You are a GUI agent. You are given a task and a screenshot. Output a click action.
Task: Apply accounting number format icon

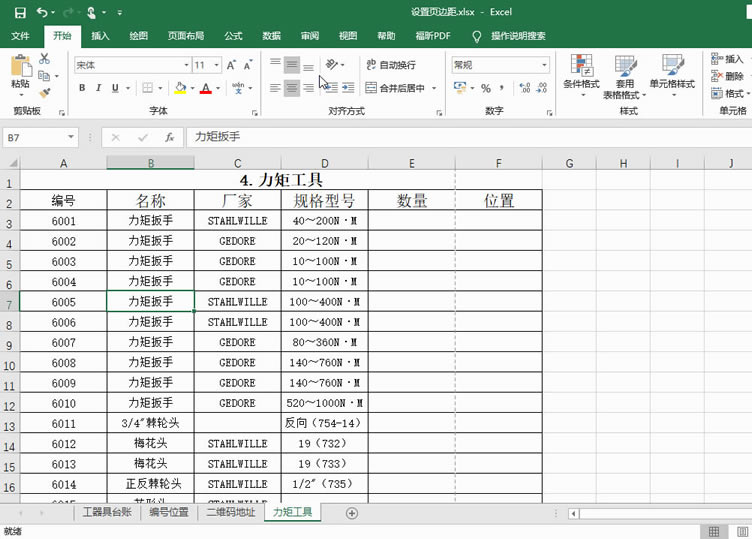[460, 88]
